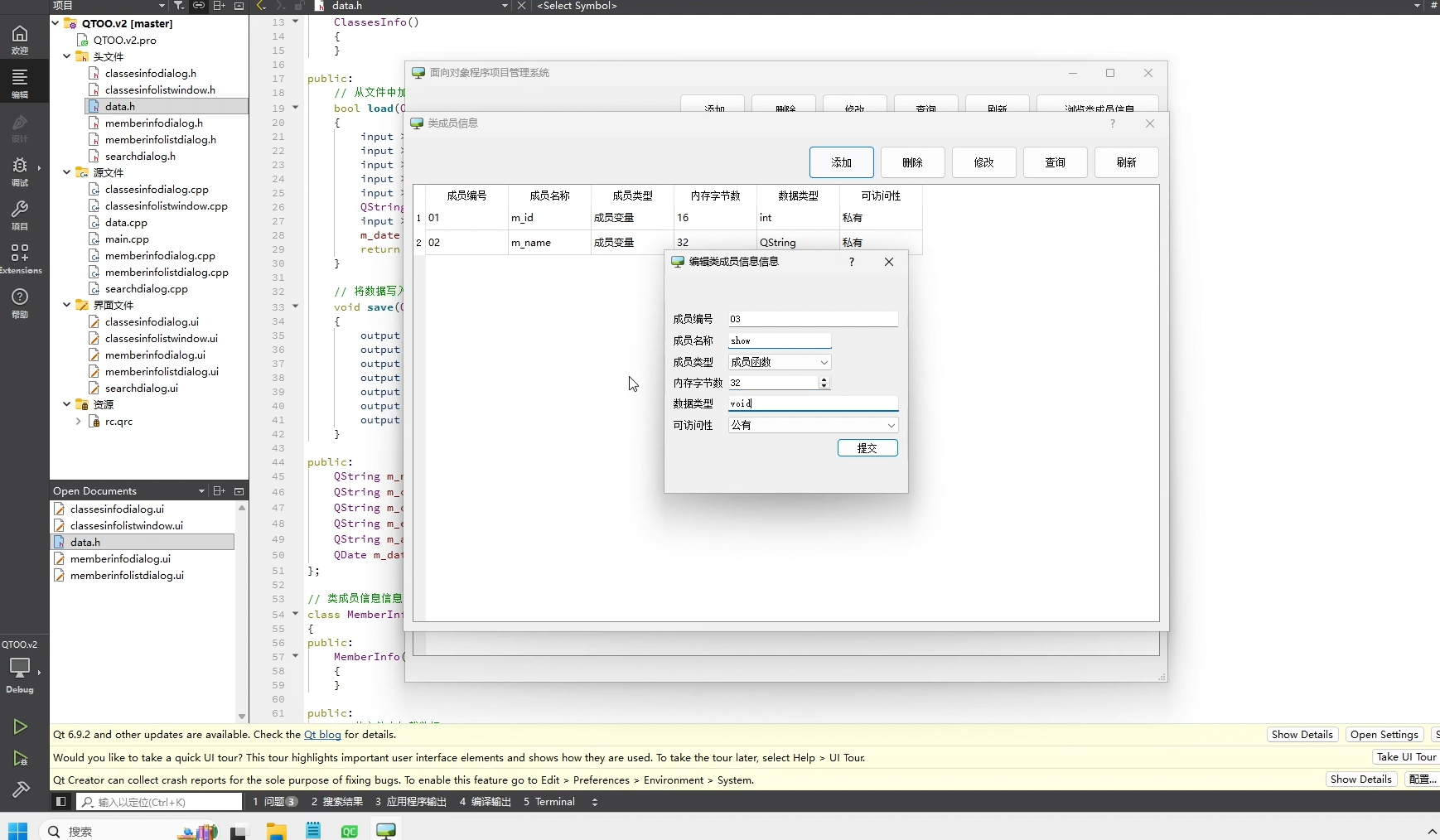This screenshot has height=840, width=1440.
Task: Open the 3 应用程序输出 pane
Action: tap(411, 802)
